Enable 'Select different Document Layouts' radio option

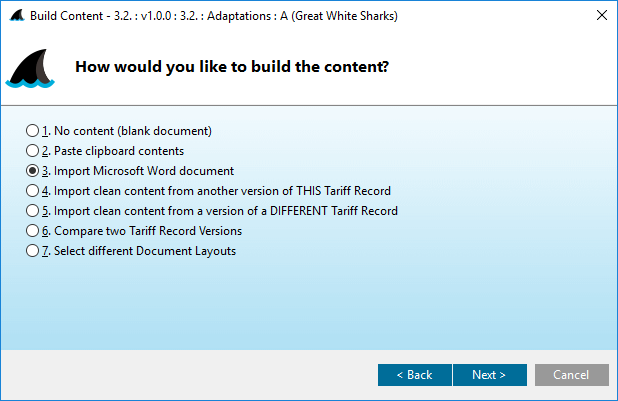(33, 251)
